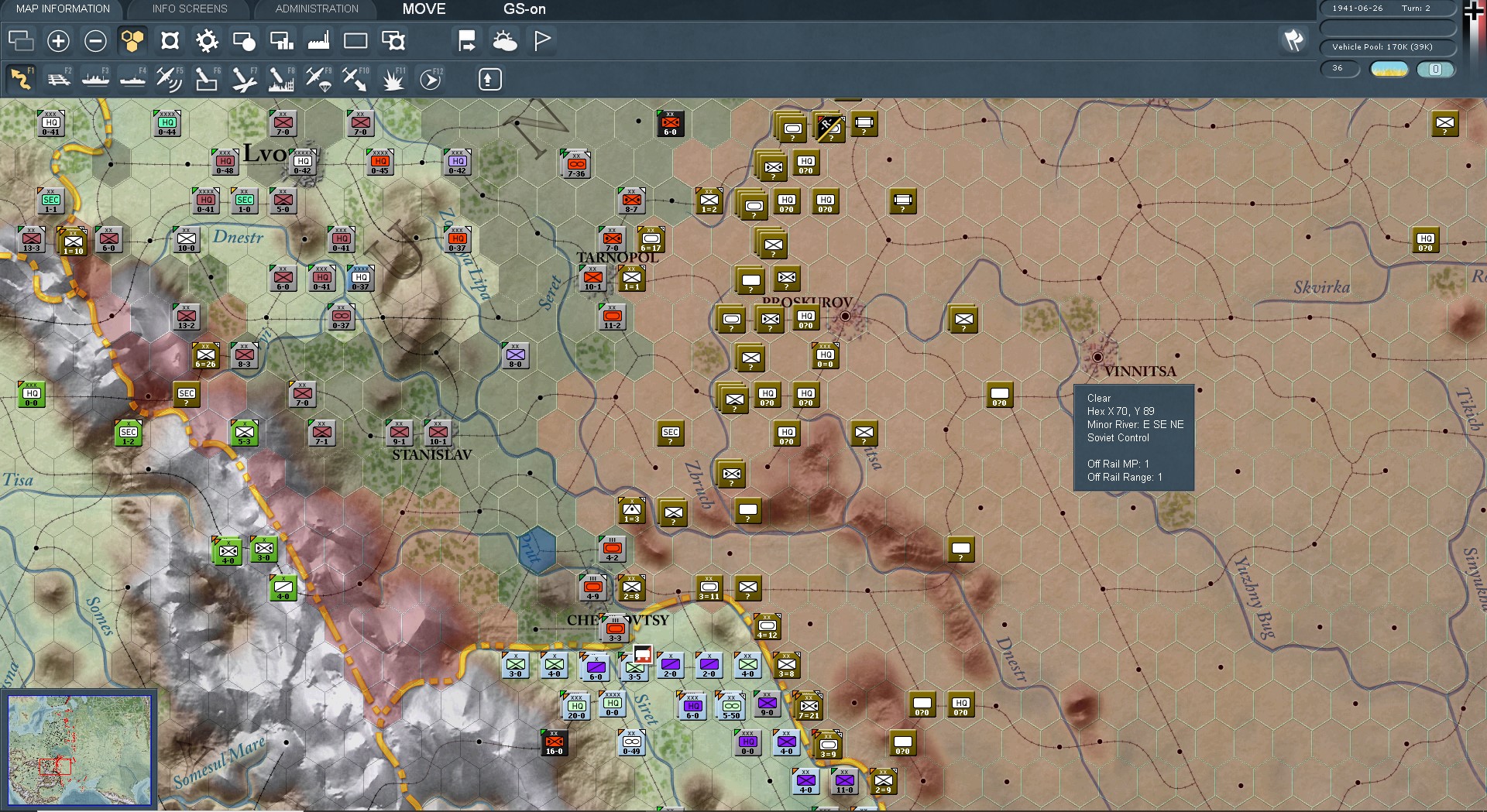Select the 7-36 motorized unit counter
The height and width of the screenshot is (812, 1487).
(x=576, y=165)
